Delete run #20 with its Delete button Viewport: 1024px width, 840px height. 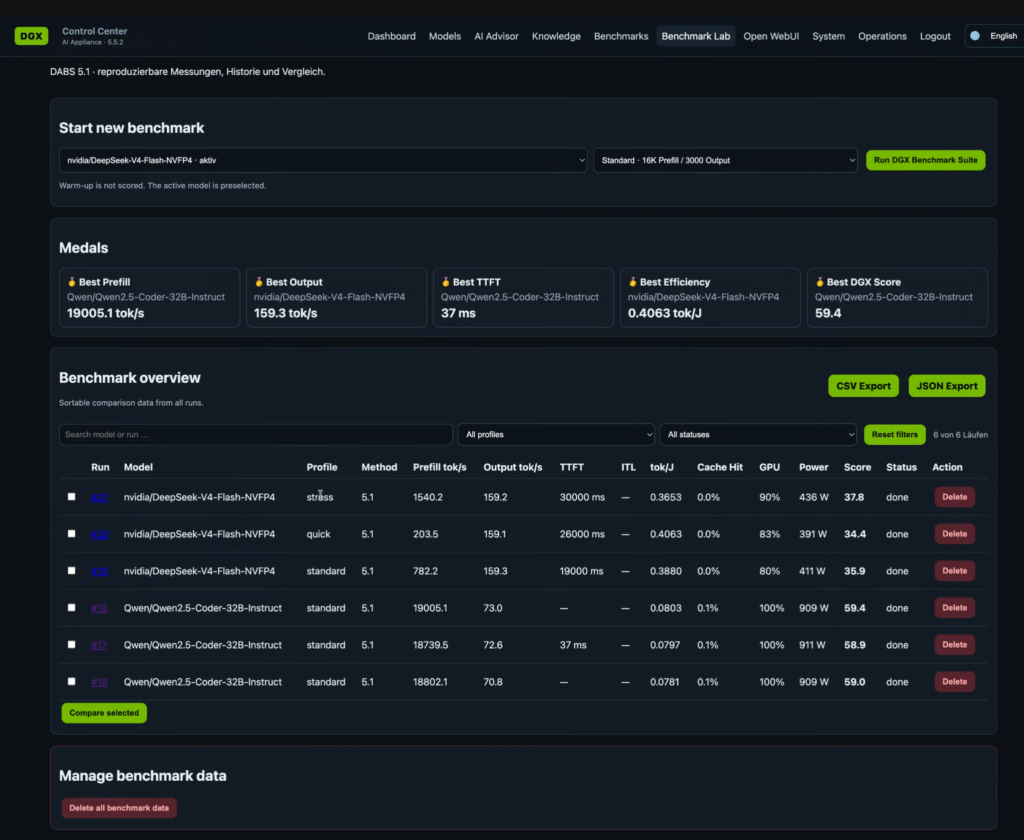pyautogui.click(x=954, y=534)
